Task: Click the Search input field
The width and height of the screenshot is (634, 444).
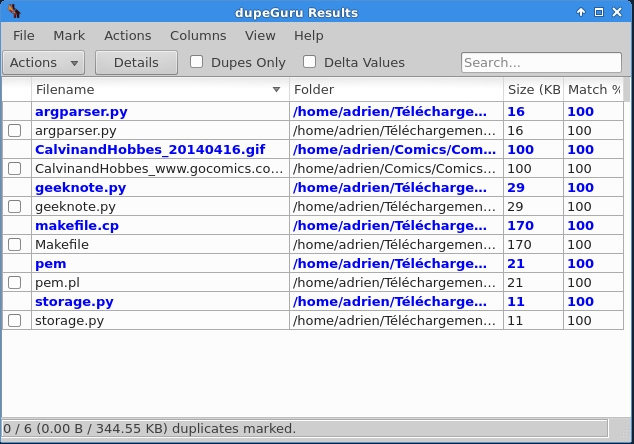Action: [x=541, y=62]
